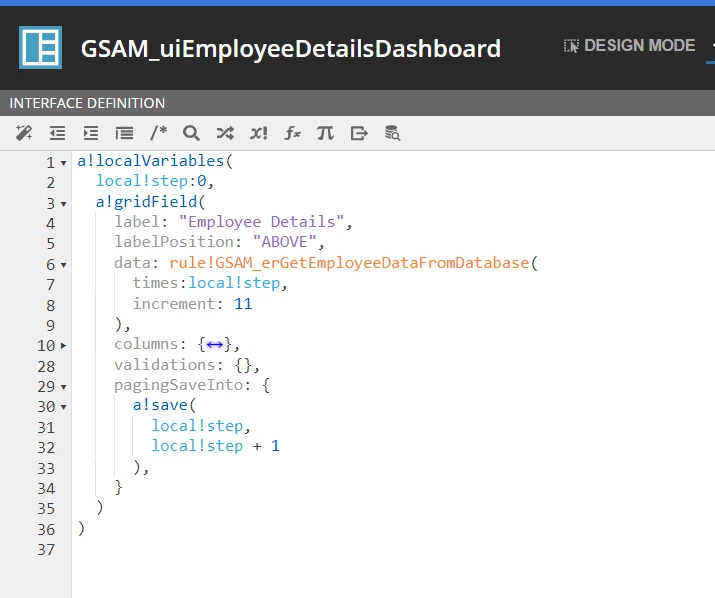Expand the folded columns placeholder arrow
The height and width of the screenshot is (598, 715).
pos(214,344)
